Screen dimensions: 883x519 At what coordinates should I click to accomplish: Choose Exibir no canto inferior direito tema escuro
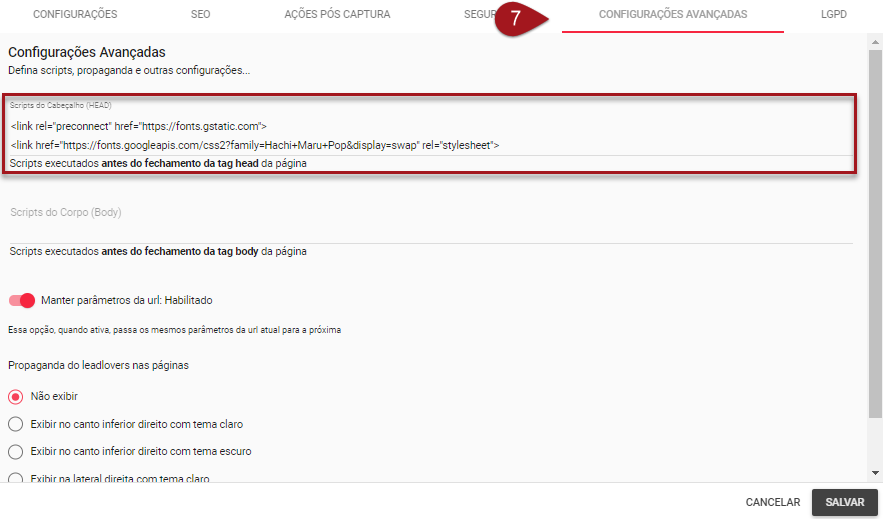15,451
